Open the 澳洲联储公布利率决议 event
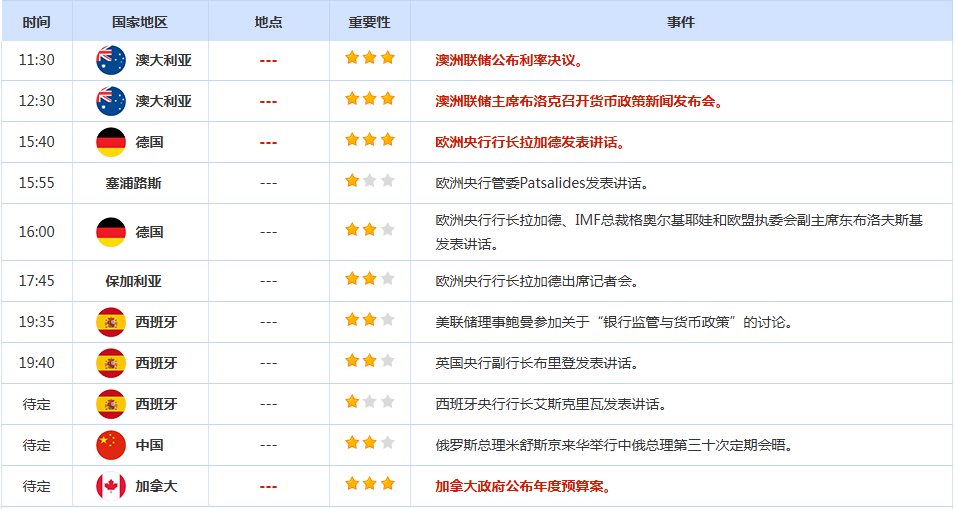The width and height of the screenshot is (956, 509). (509, 60)
